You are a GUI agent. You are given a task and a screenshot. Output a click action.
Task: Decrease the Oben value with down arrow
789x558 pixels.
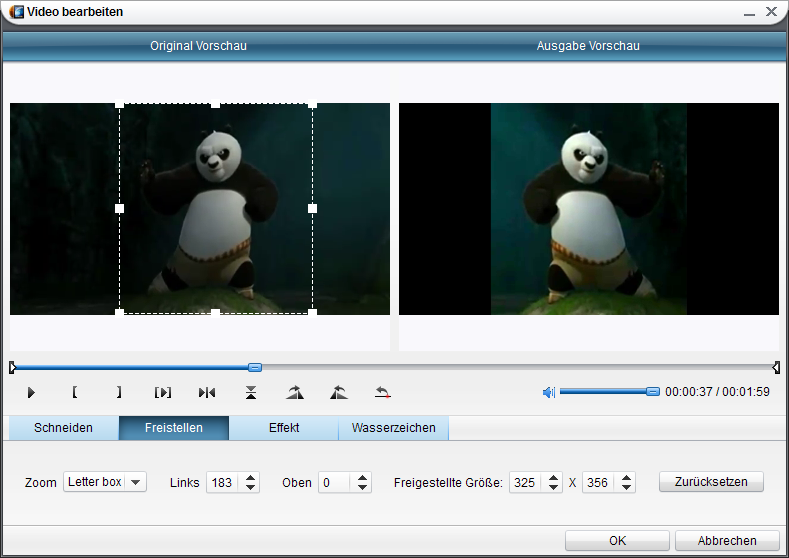pyautogui.click(x=362, y=487)
